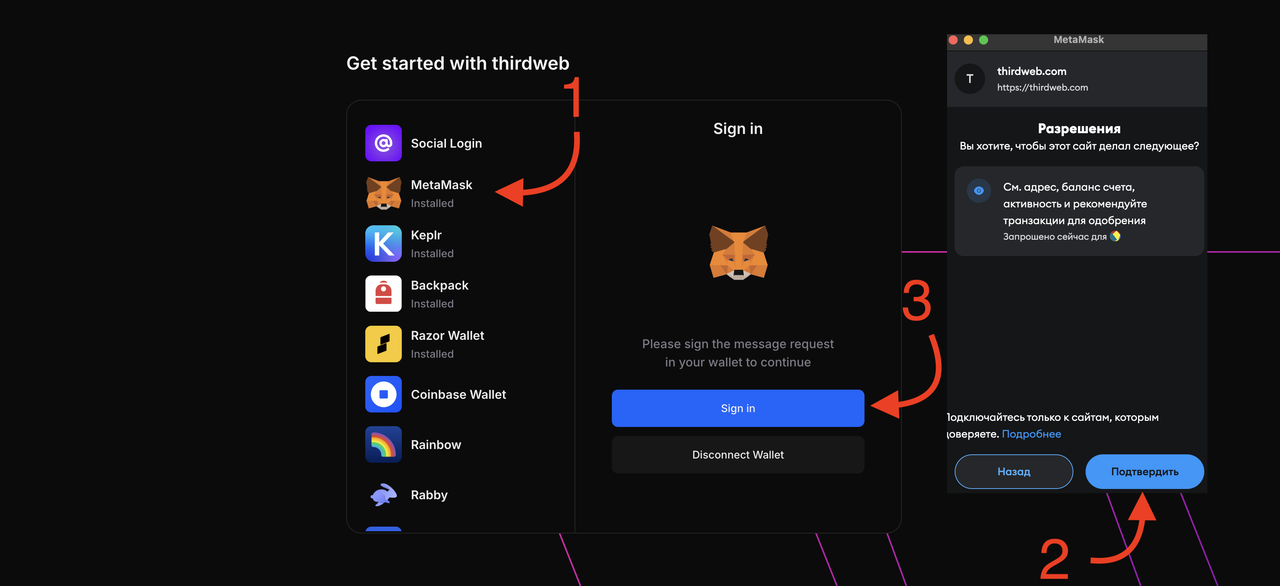Click the blue Sign in button

(x=738, y=408)
